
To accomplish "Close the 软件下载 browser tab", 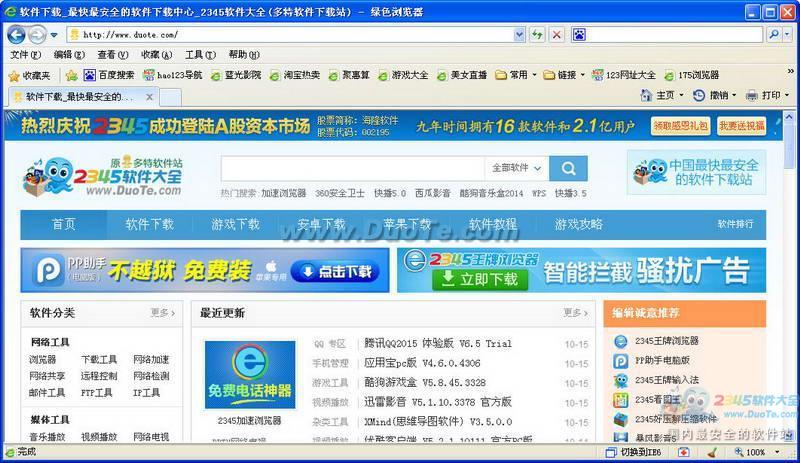I will pos(149,96).
